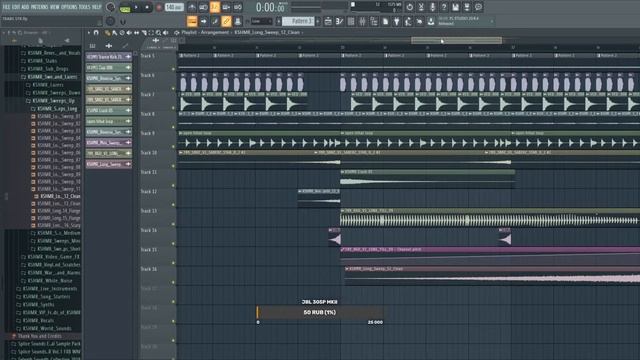Expand the KSHMR_Sub_Drops folder
The image size is (640, 360).
(45, 69)
